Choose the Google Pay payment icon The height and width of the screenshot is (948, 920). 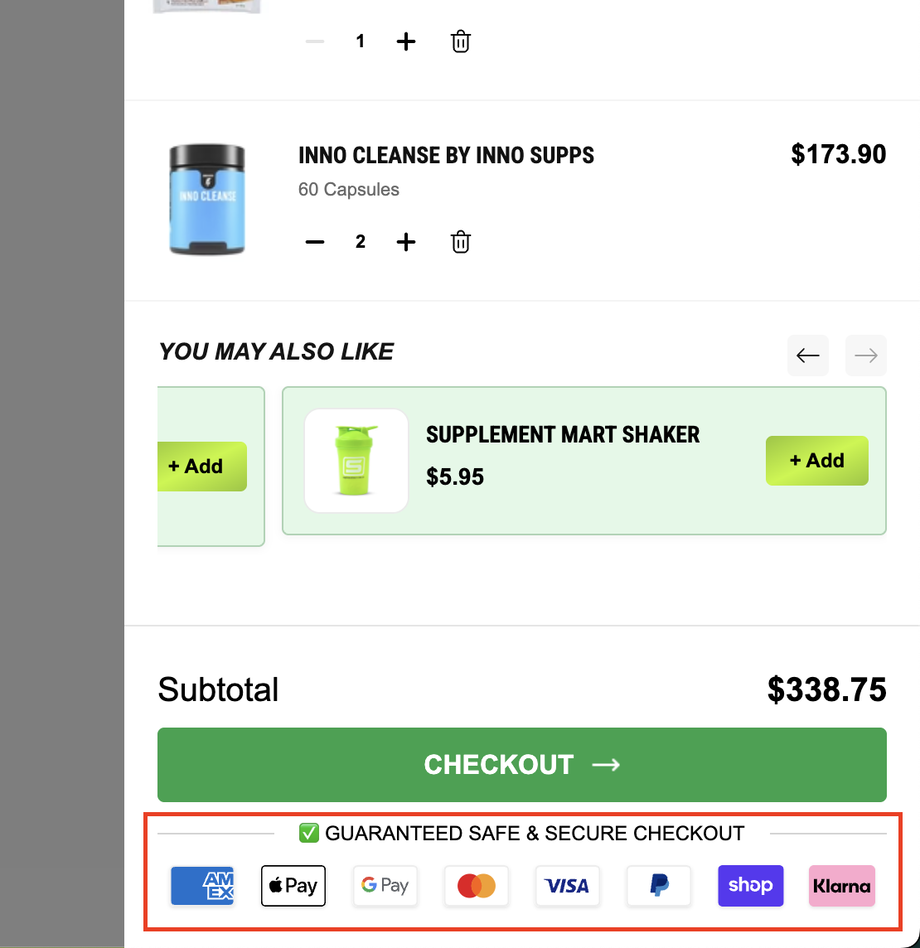(385, 886)
